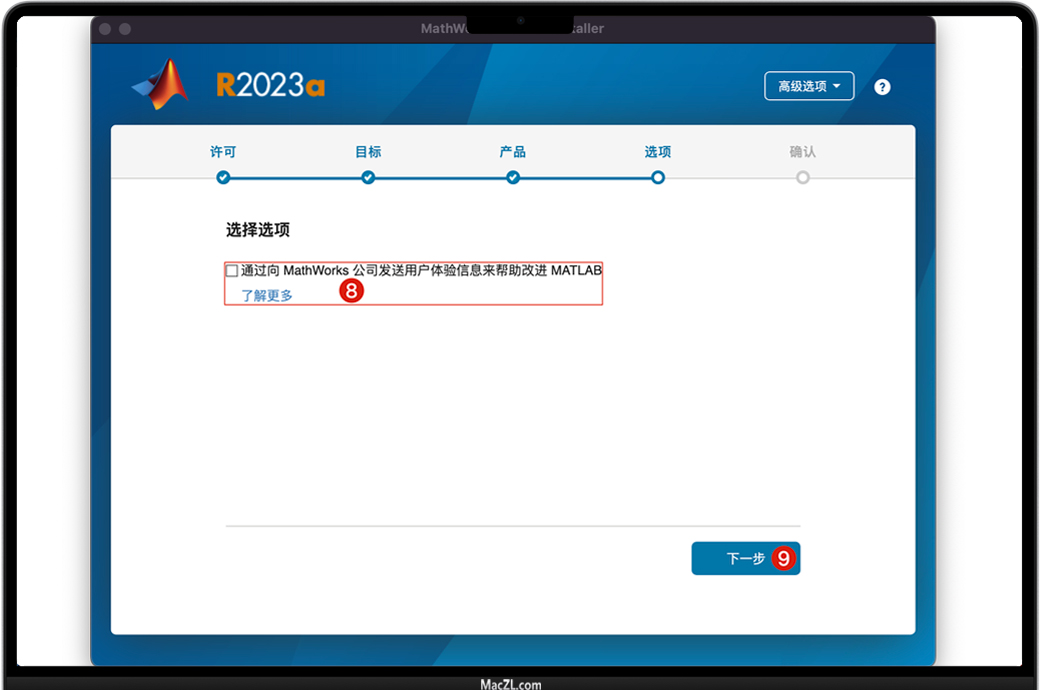This screenshot has width=1040, height=690.
Task: Go to the 许可 step label
Action: click(x=223, y=152)
